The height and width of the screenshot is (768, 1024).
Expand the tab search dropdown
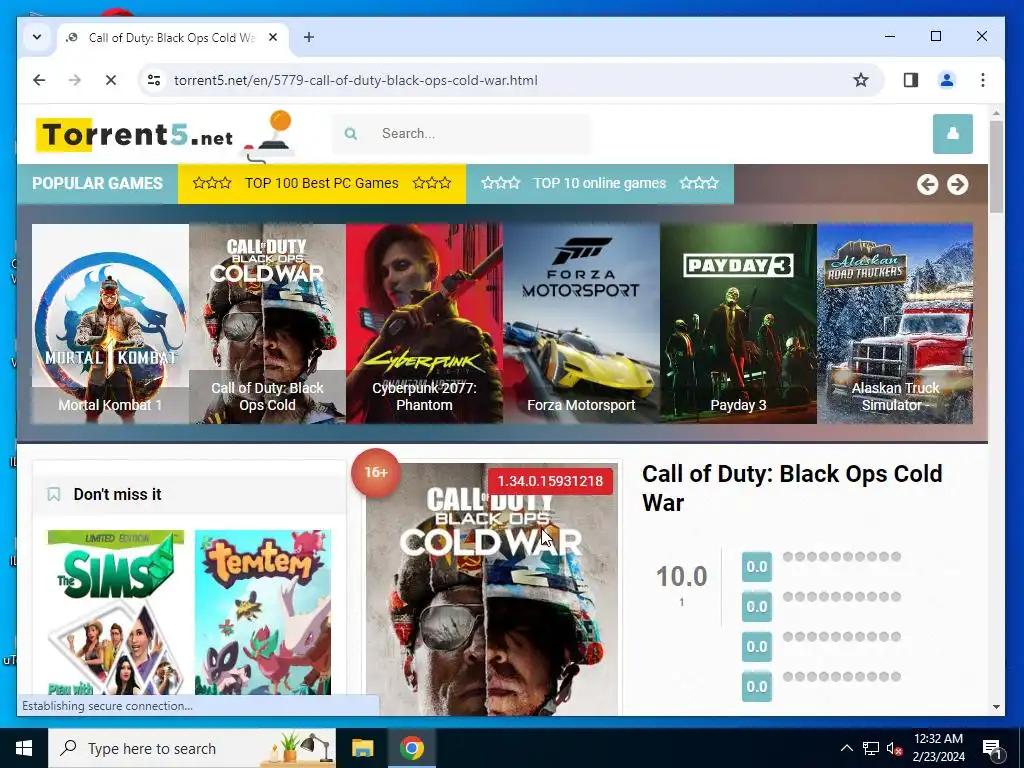(x=37, y=37)
